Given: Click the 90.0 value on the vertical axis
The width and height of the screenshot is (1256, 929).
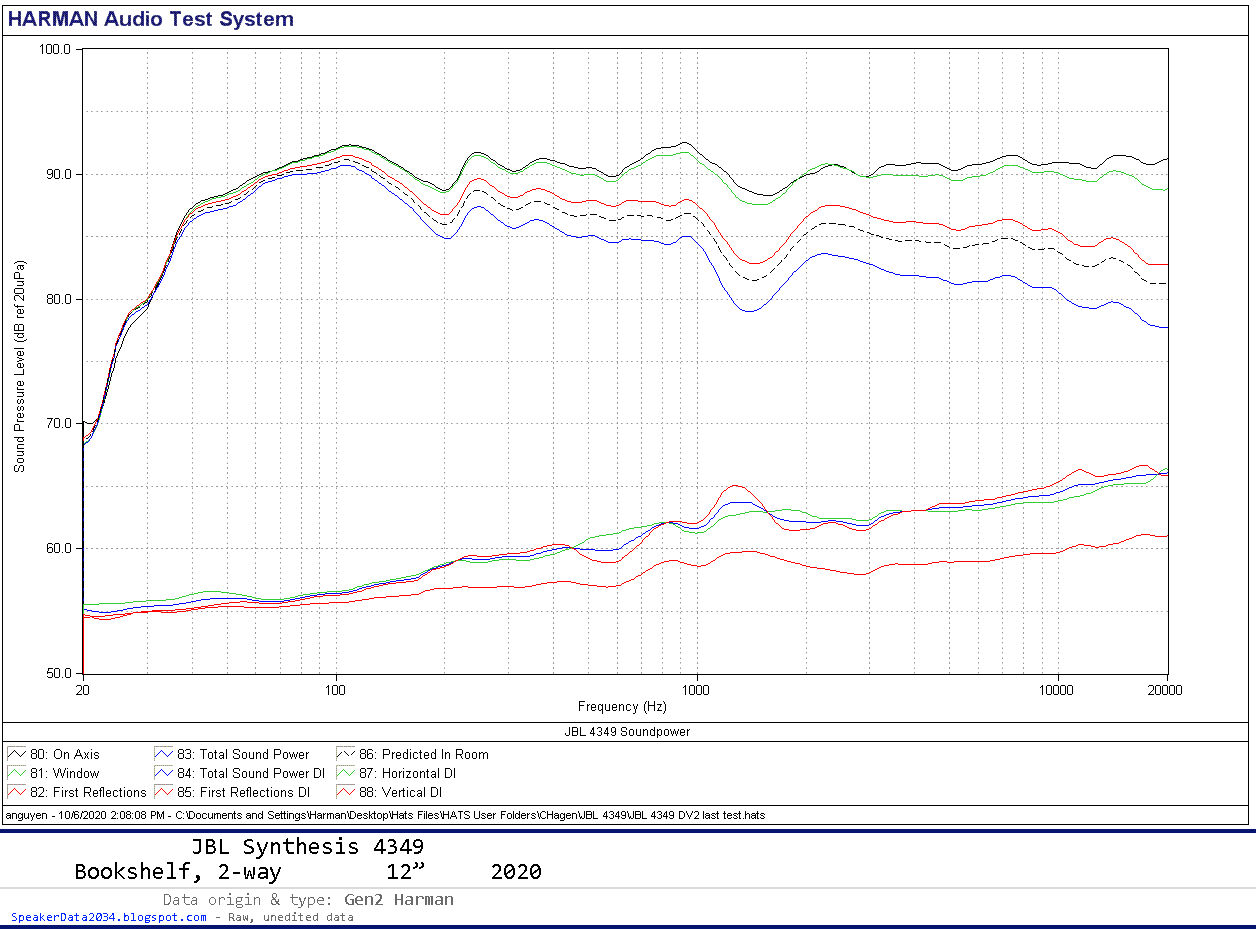Looking at the screenshot, I should coord(57,175).
